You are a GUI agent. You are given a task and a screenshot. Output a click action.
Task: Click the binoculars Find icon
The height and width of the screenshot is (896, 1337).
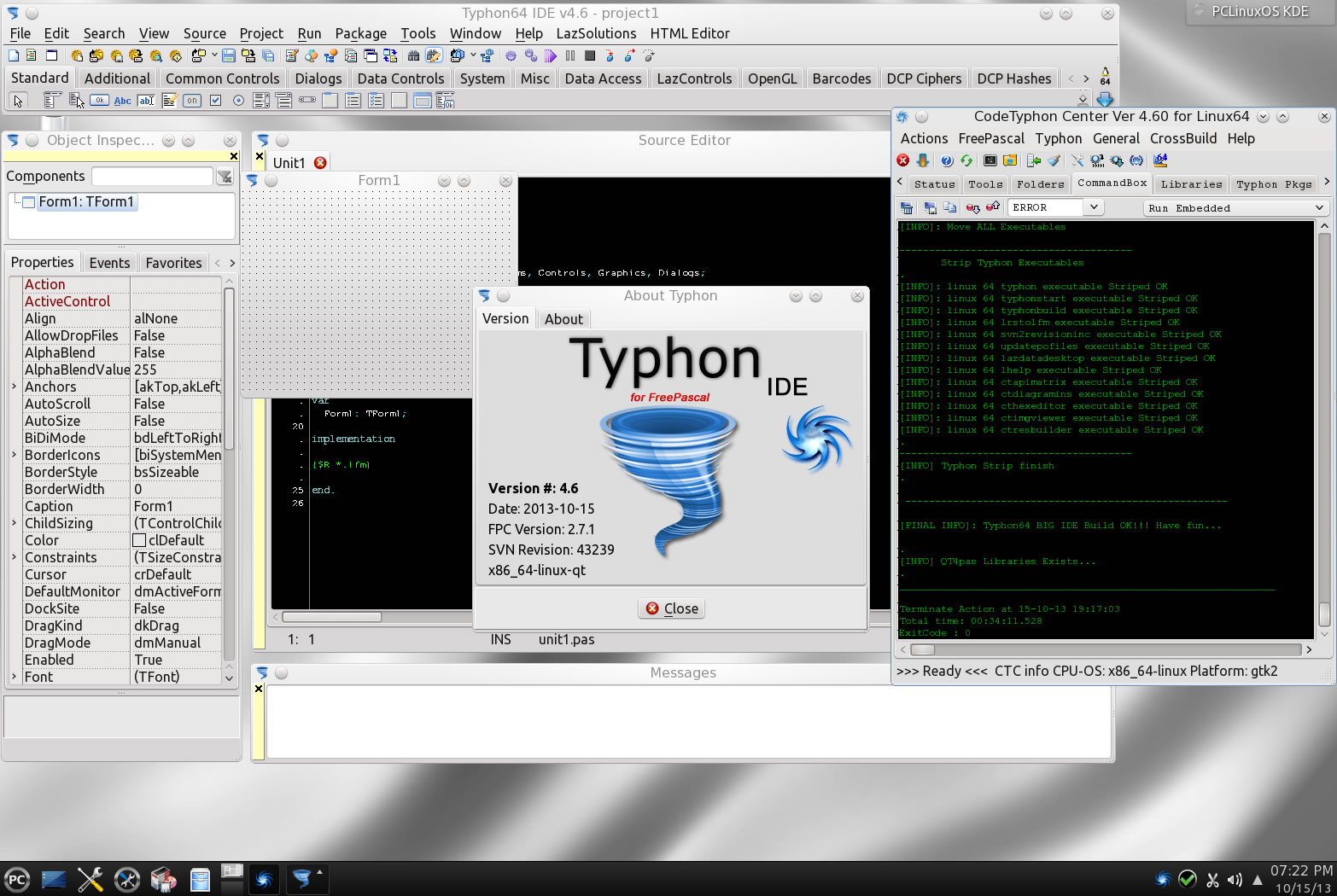(x=413, y=55)
